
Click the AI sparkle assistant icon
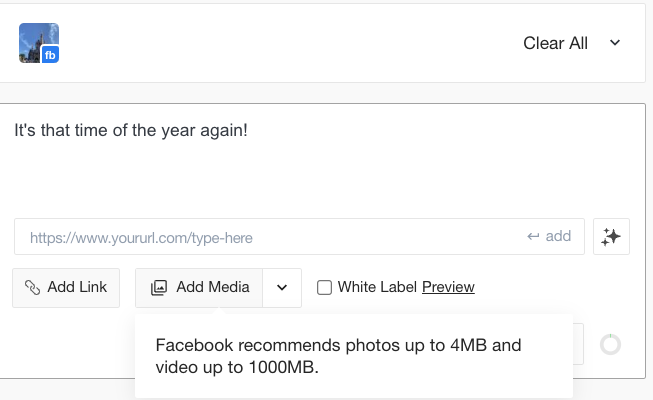(611, 237)
